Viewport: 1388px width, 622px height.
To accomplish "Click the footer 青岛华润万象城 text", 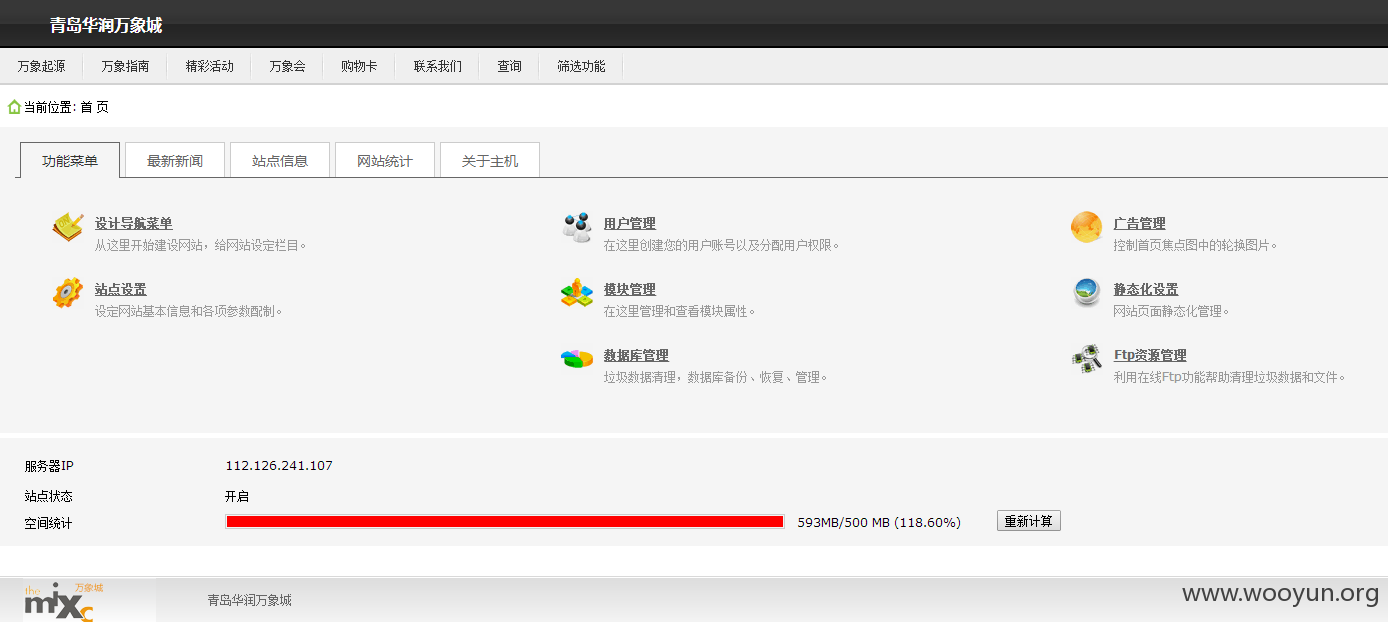I will 249,601.
